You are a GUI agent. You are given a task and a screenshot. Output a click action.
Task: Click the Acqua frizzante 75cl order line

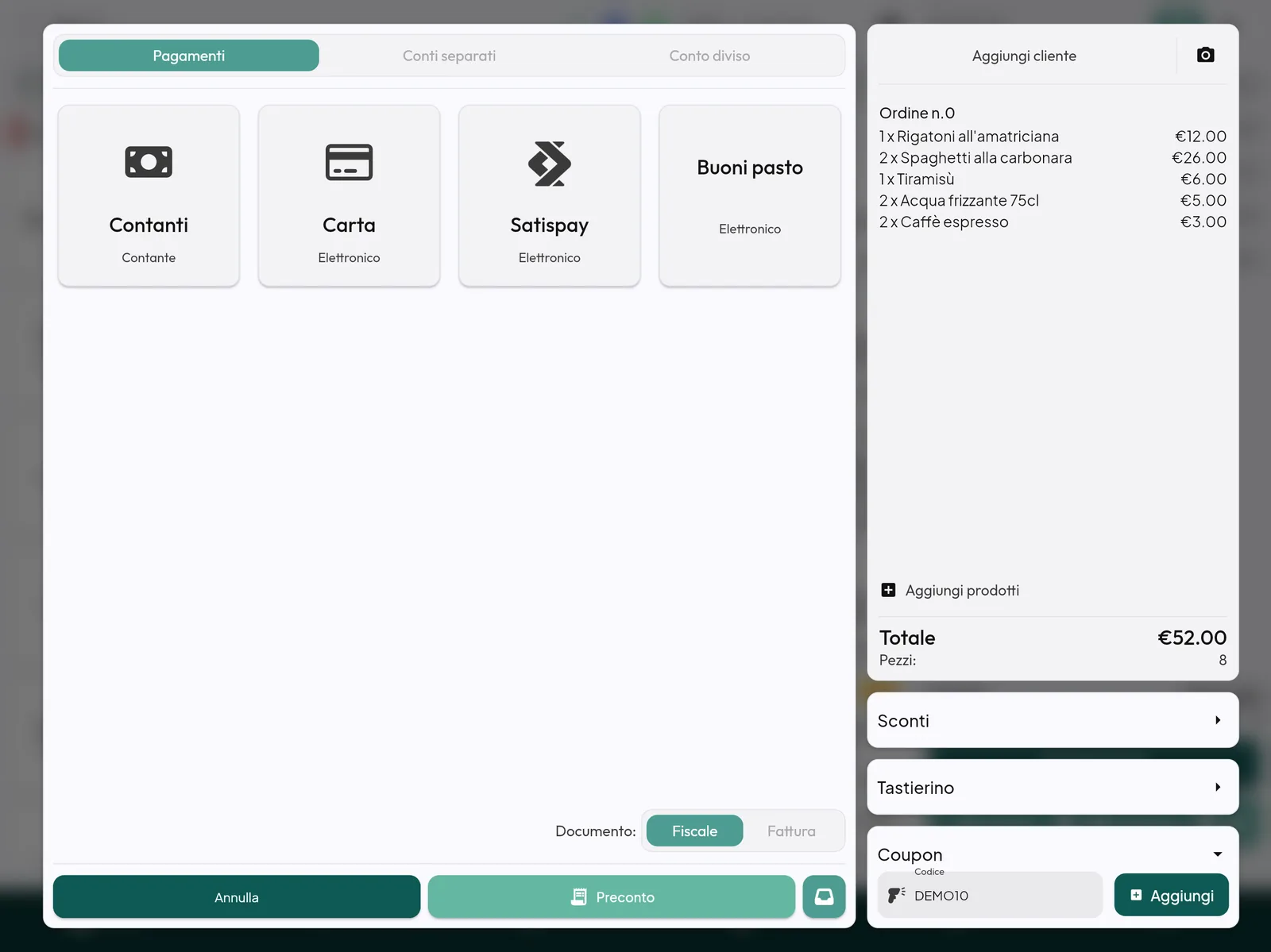tap(1053, 201)
